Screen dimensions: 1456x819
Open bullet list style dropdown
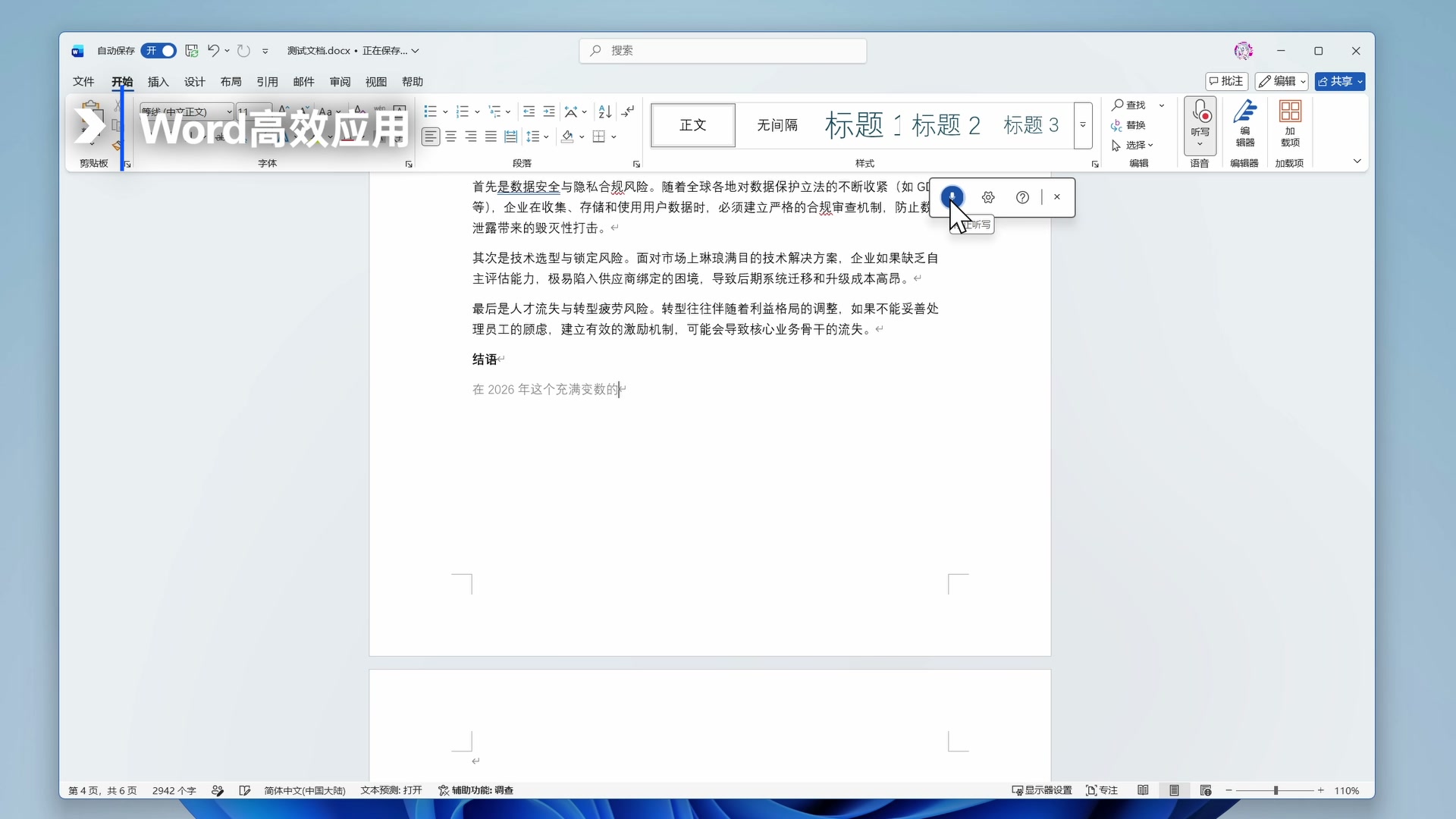445,112
